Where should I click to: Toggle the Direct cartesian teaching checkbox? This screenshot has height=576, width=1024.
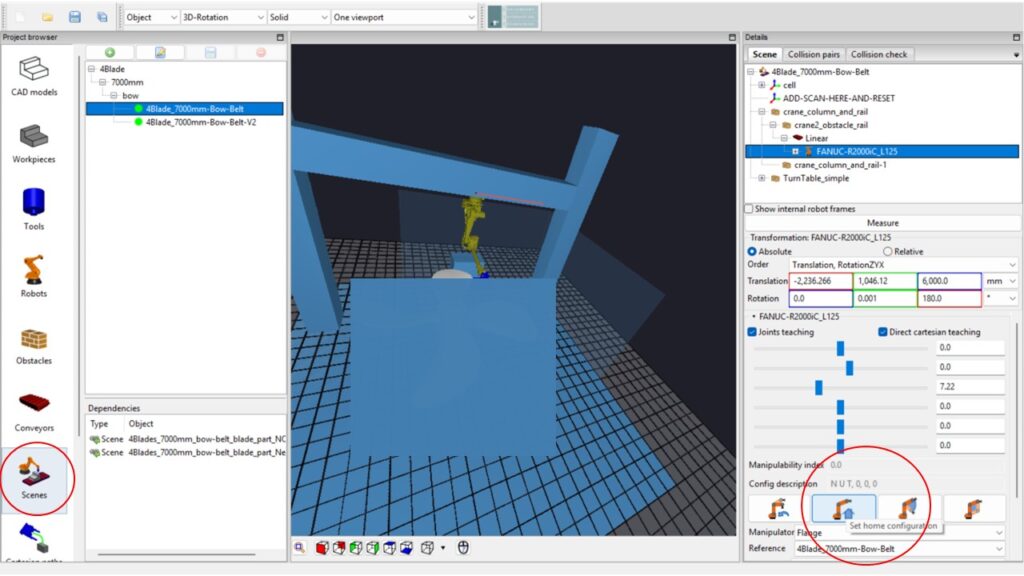tap(883, 332)
